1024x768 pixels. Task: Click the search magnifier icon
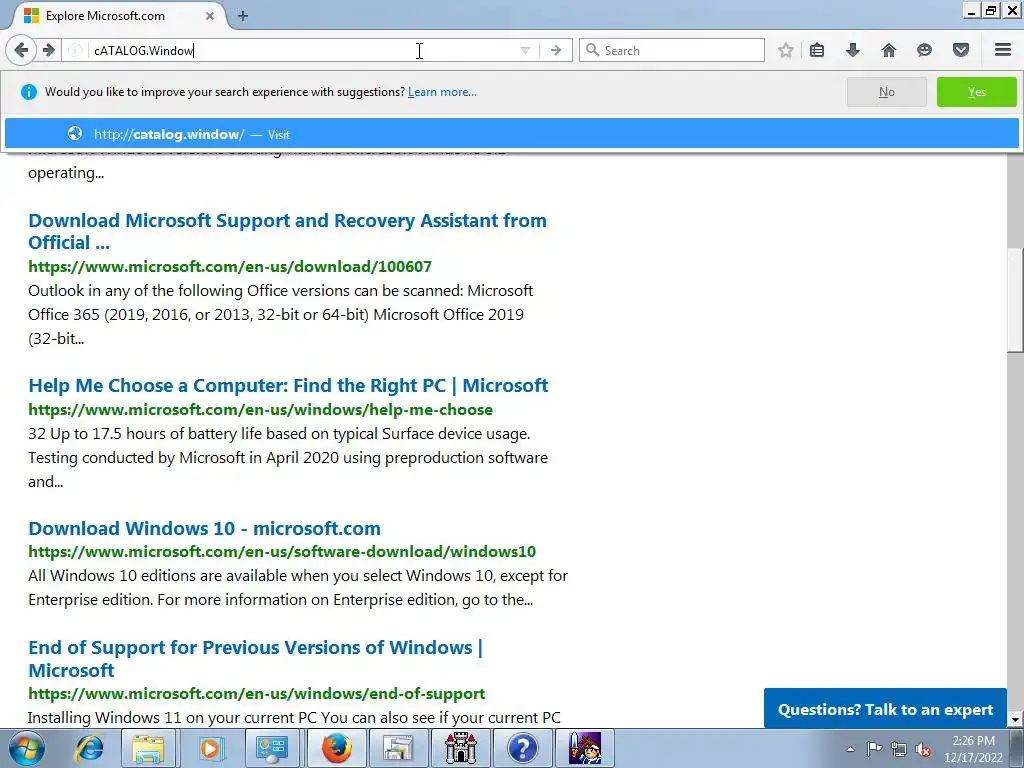pyautogui.click(x=592, y=50)
